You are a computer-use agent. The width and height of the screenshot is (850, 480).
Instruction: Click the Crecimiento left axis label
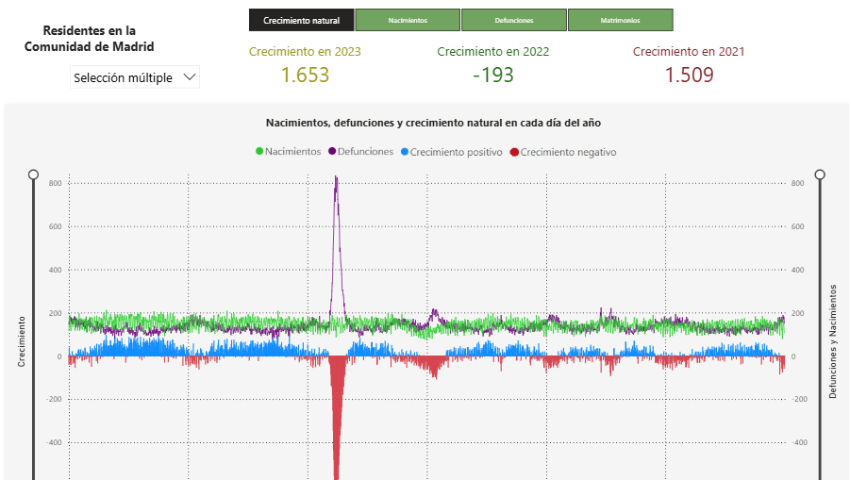(x=21, y=343)
